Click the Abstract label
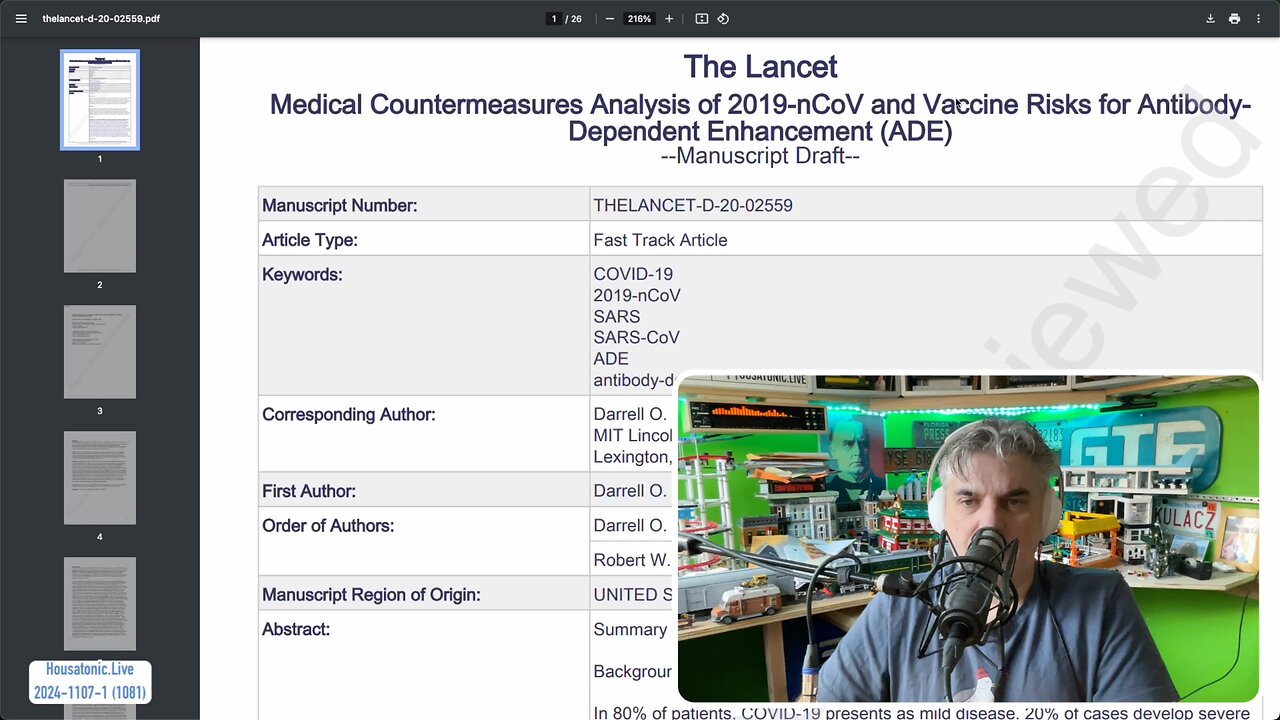Viewport: 1280px width, 720px height. click(296, 629)
